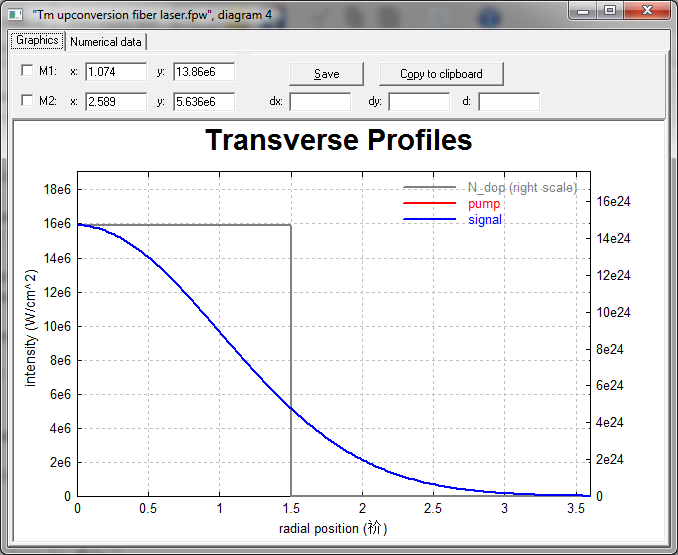This screenshot has width=678, height=555.
Task: Click the blue signal legend line
Action: click(429, 220)
